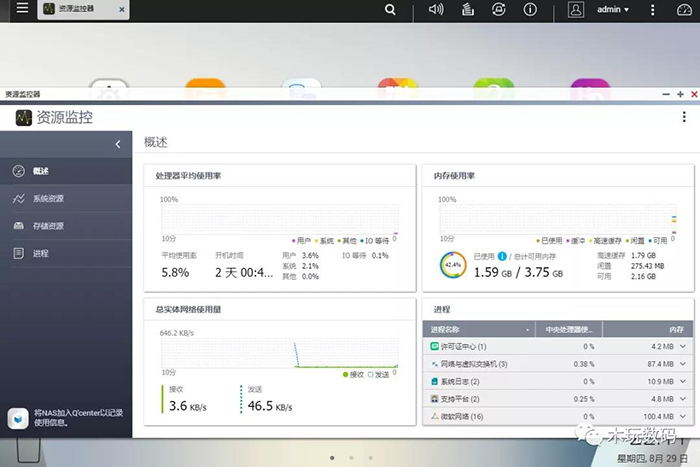
Task: Open background tasks icon in top bar
Action: coord(466,10)
